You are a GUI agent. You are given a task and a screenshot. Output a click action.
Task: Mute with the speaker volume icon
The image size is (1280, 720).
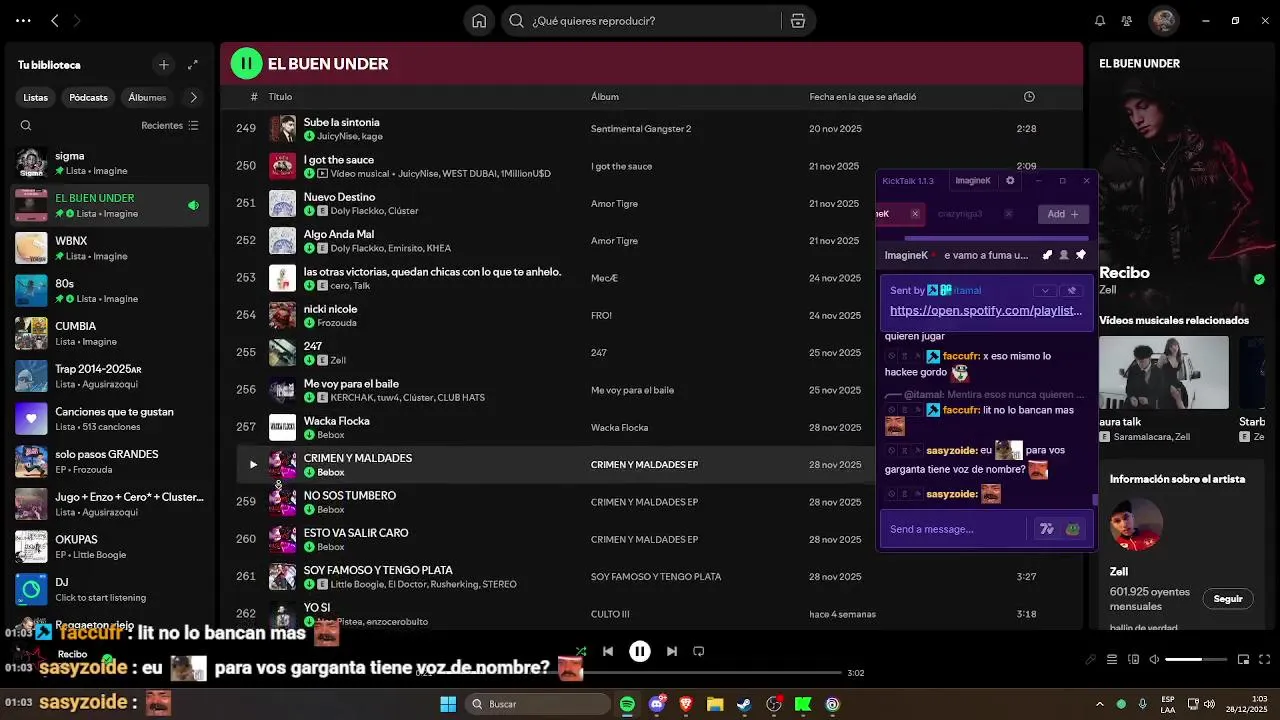click(x=1154, y=660)
